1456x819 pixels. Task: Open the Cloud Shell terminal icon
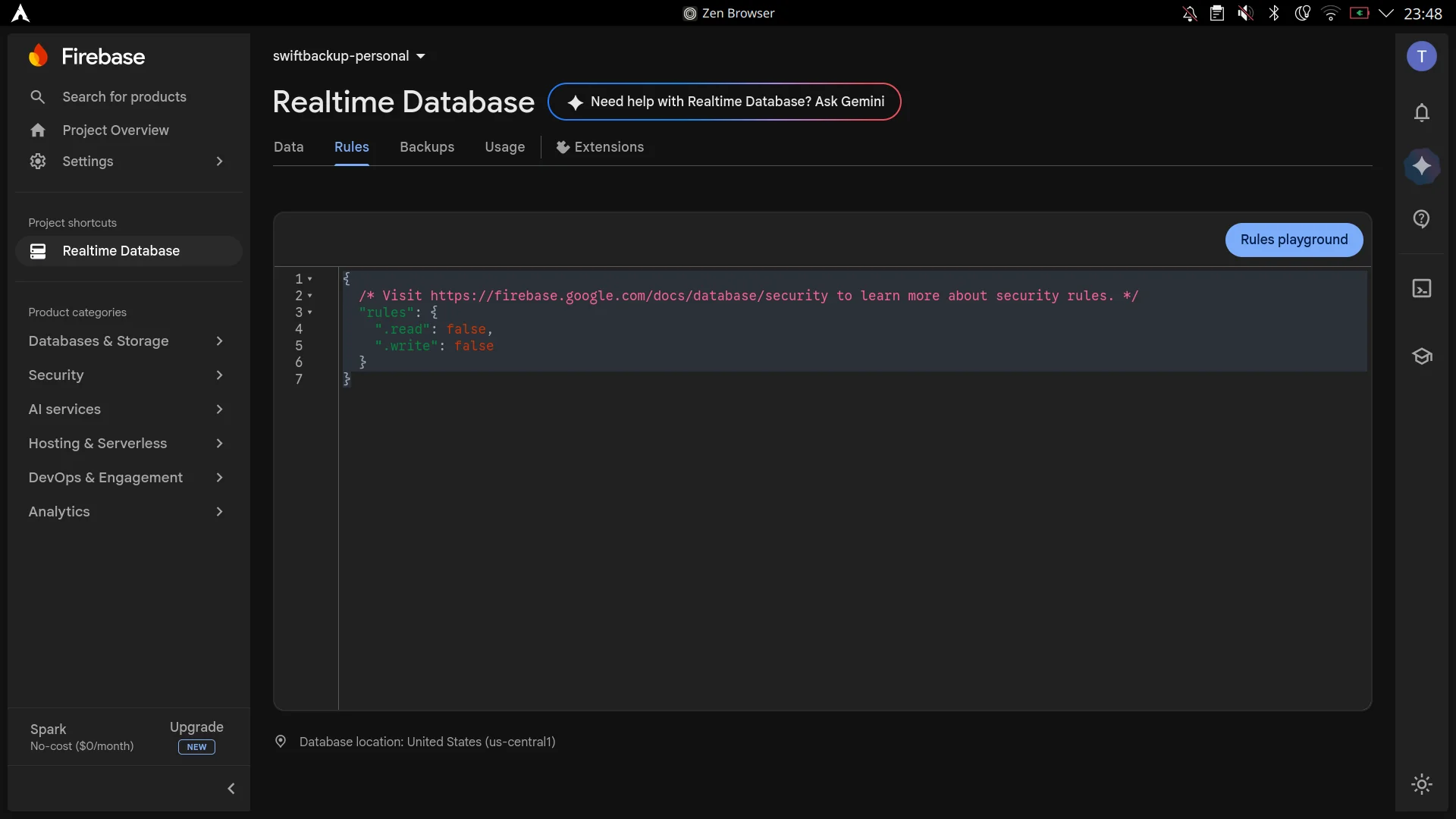(x=1422, y=288)
